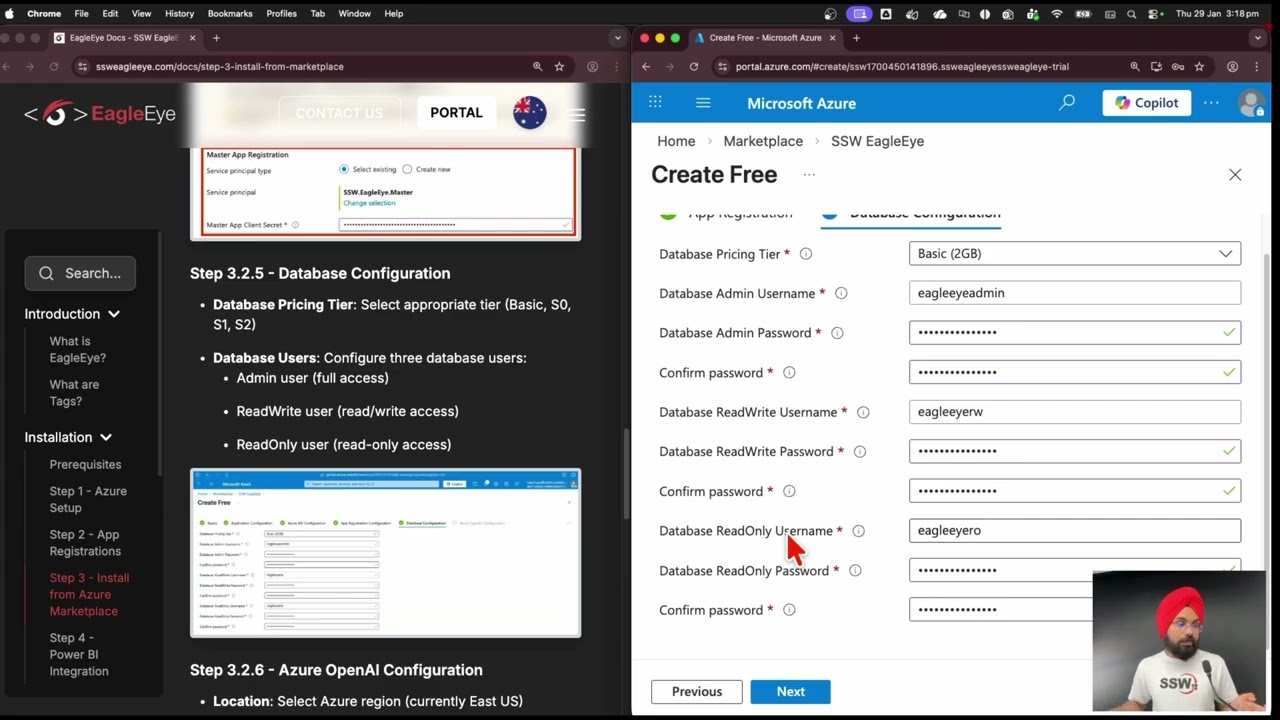Edit the Database ReadWrite Username field

point(1075,411)
